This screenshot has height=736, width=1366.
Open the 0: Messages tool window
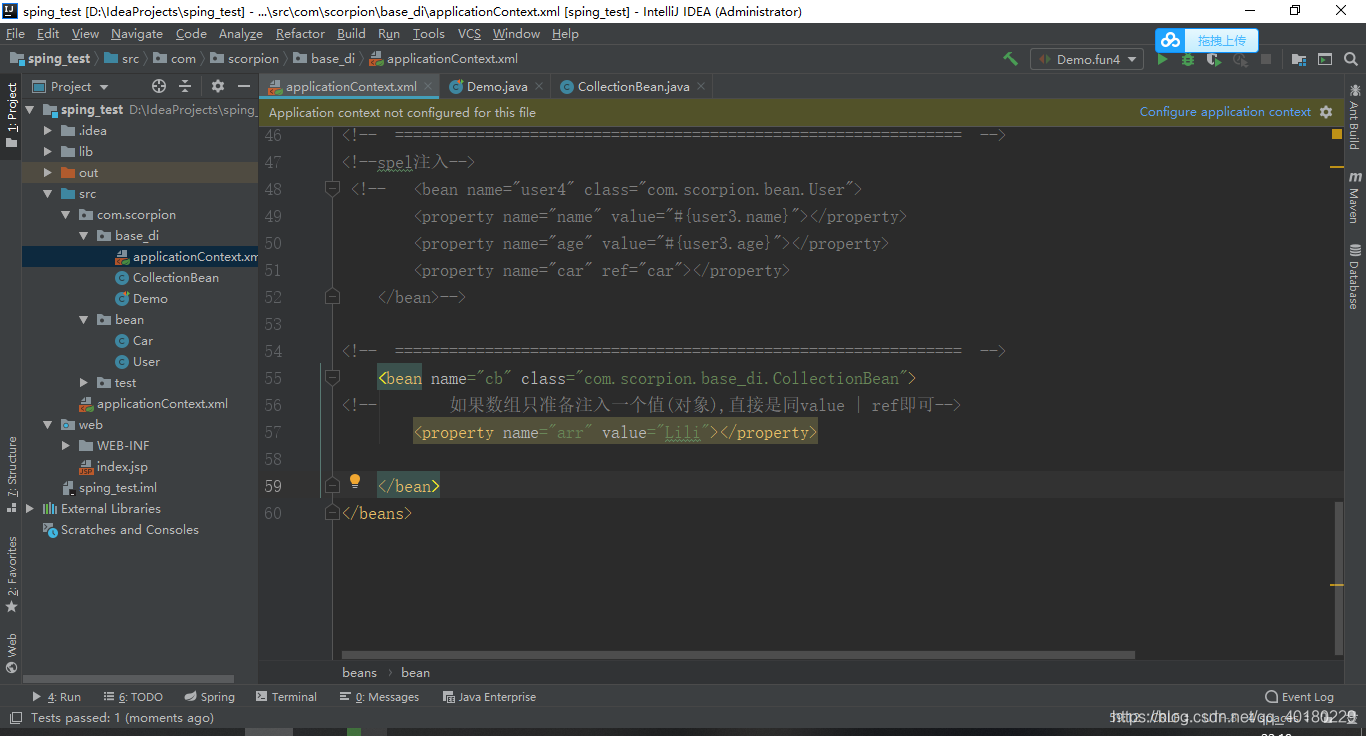379,697
